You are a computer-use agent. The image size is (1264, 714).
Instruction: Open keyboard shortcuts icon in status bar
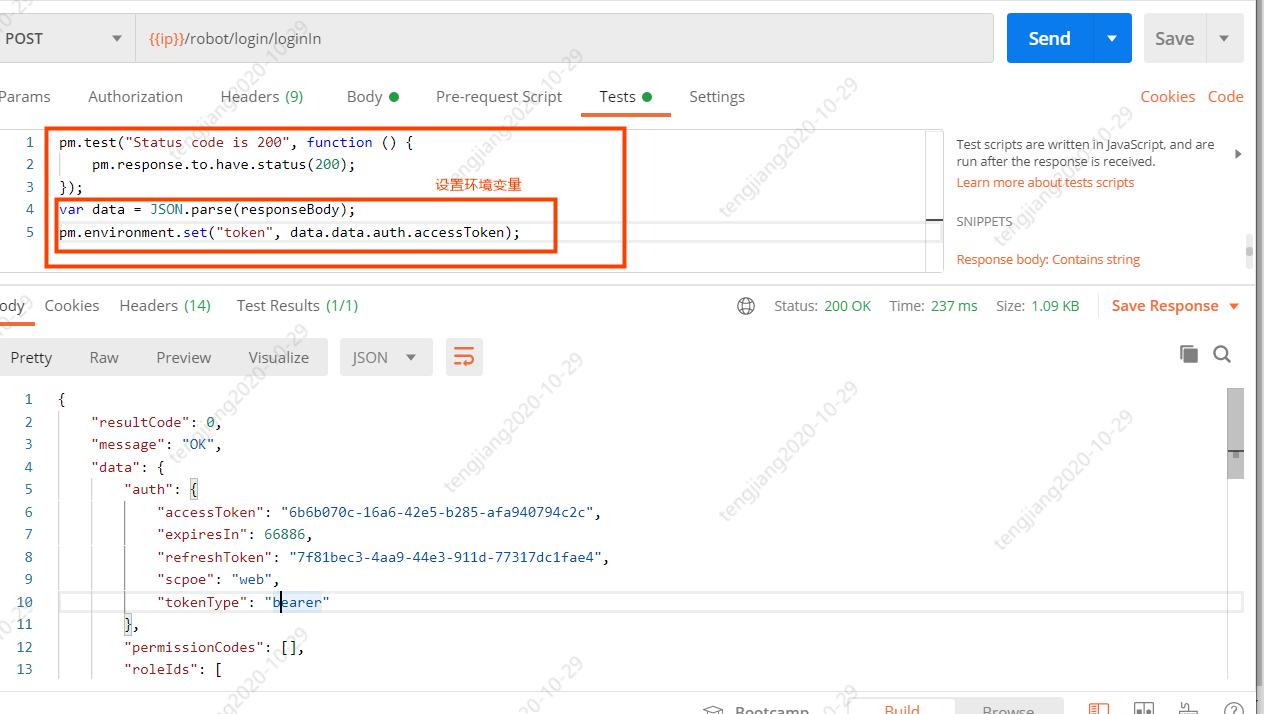pos(1189,709)
